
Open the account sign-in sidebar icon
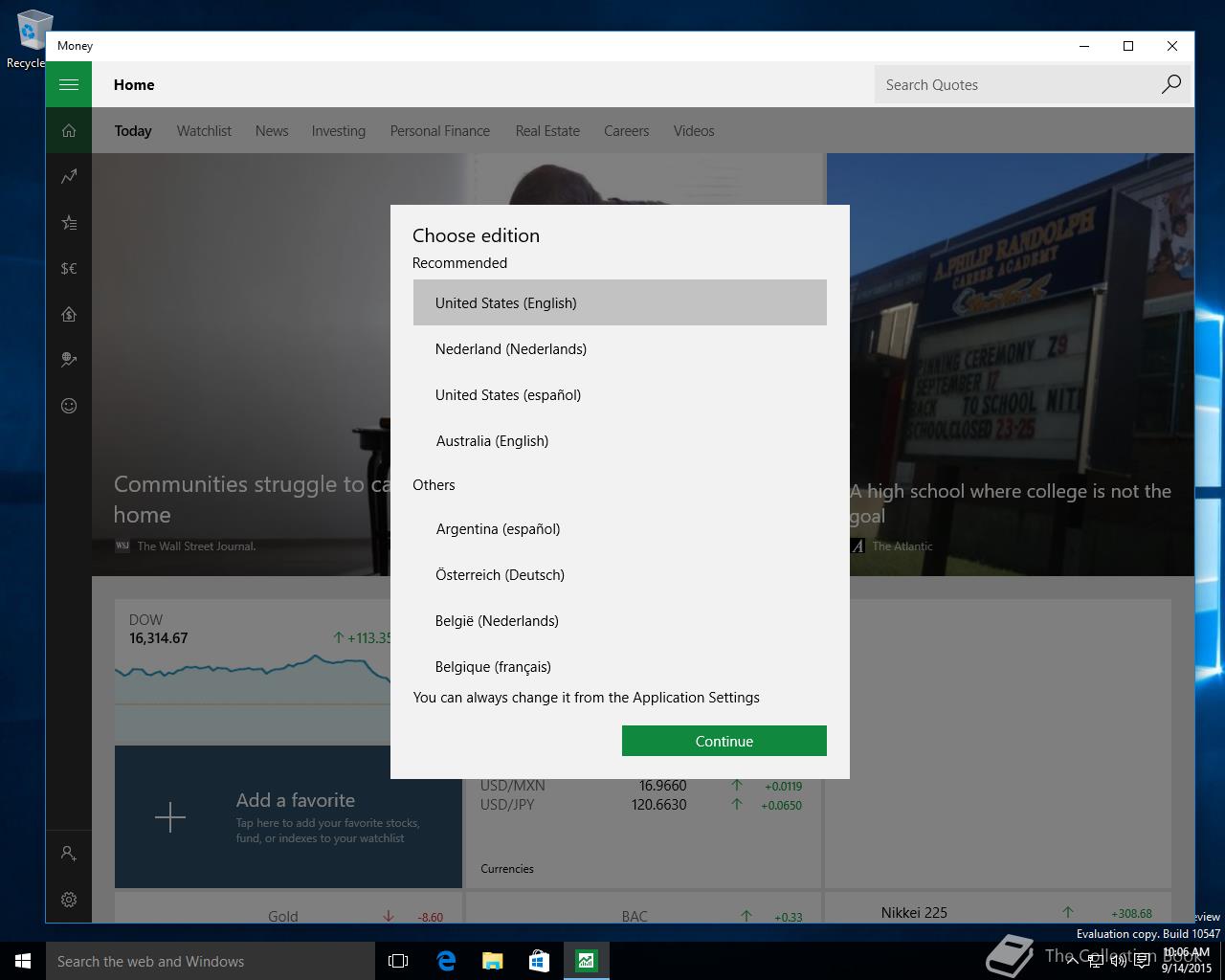tap(69, 853)
